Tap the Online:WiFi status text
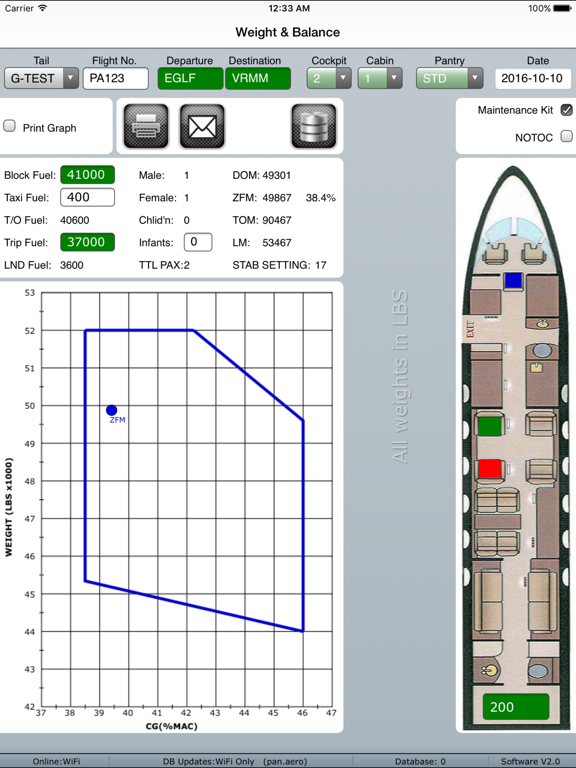The width and height of the screenshot is (576, 768). (x=56, y=761)
